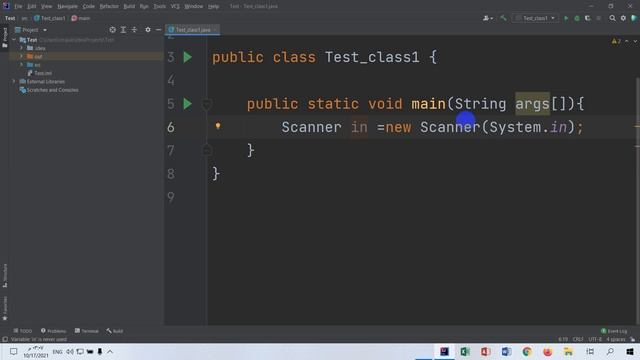The height and width of the screenshot is (360, 640).
Task: Open the Project view dropdown
Action: coord(31,30)
